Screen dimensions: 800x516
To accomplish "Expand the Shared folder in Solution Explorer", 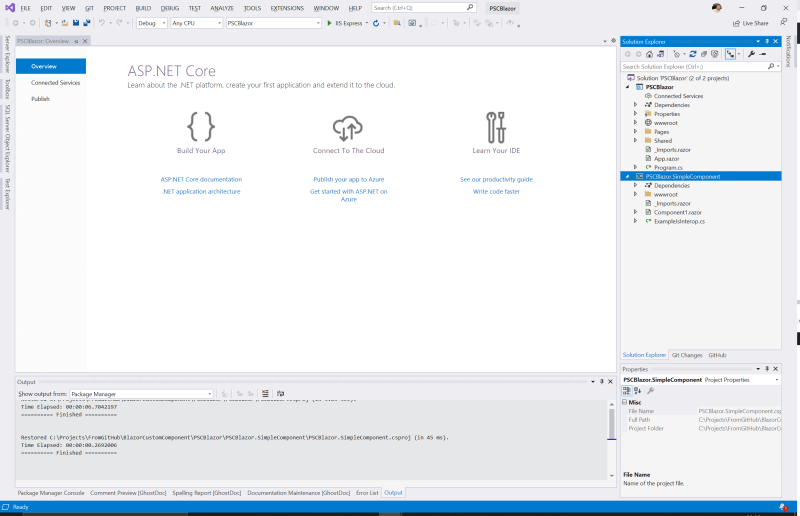I will coord(635,140).
